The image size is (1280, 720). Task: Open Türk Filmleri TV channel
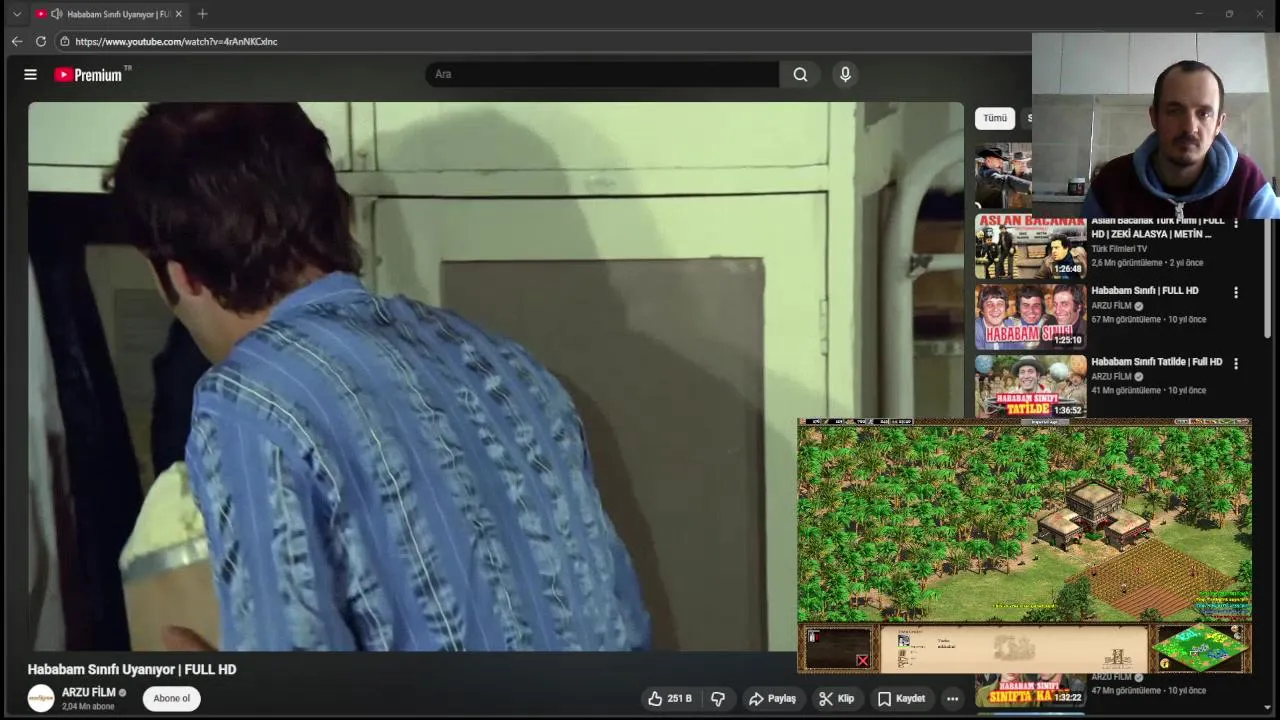(x=1119, y=249)
